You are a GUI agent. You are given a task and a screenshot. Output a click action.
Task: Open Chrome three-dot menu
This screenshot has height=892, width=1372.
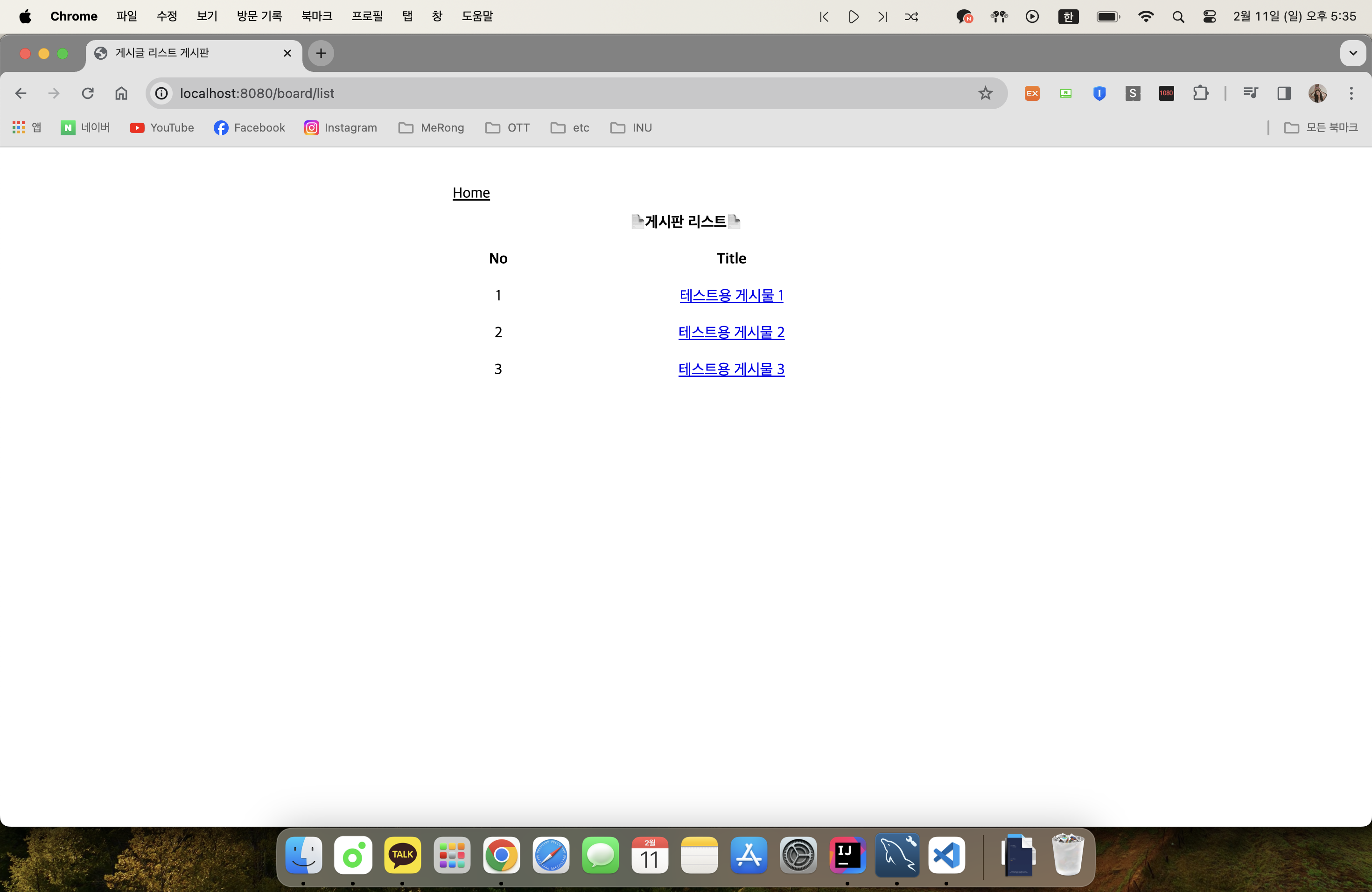coord(1351,93)
